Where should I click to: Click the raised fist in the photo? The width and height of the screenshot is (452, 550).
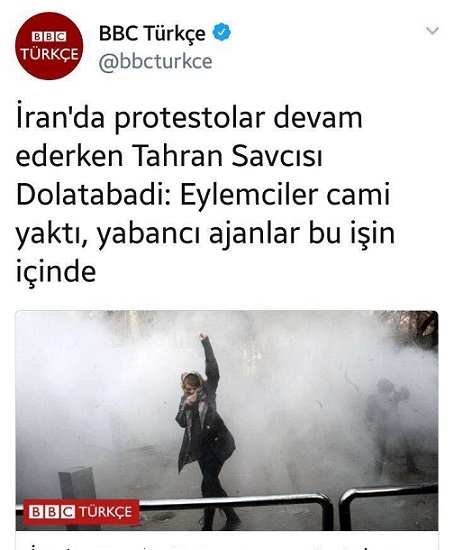(x=203, y=337)
